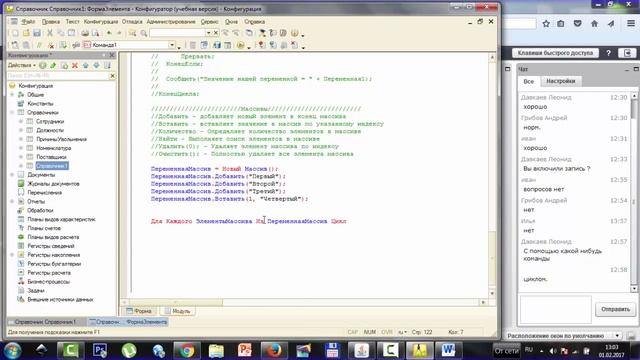Click the red delete X in Configuration panel
This screenshot has height=360, width=640.
[75, 65]
